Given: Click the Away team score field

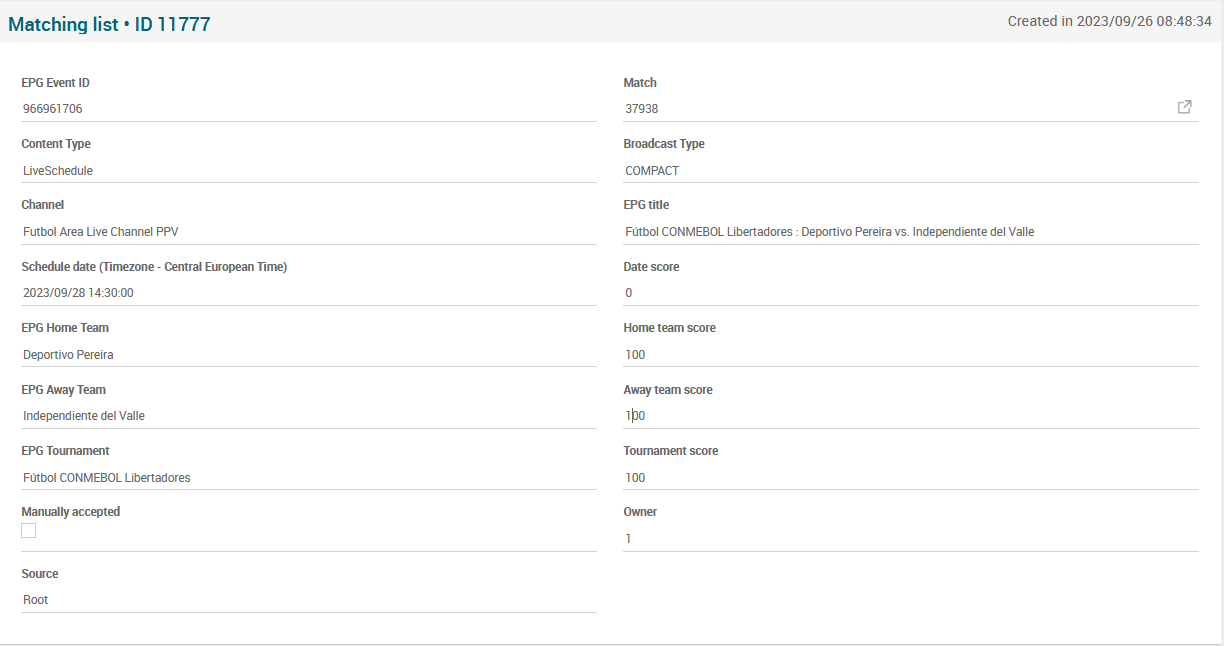Looking at the screenshot, I should pyautogui.click(x=910, y=416).
